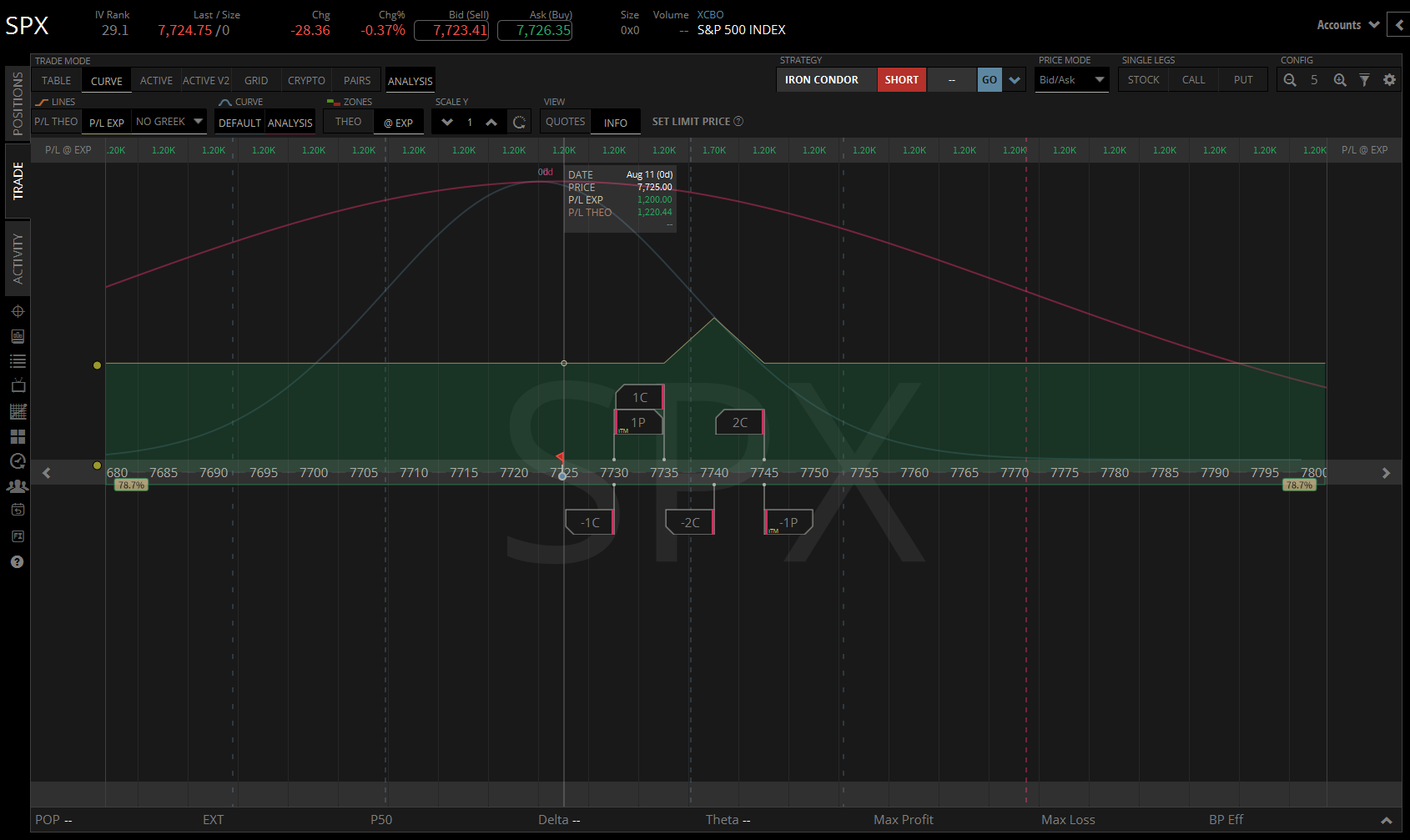Select CALL single leg
Screen dimensions: 1410x840
1193,80
